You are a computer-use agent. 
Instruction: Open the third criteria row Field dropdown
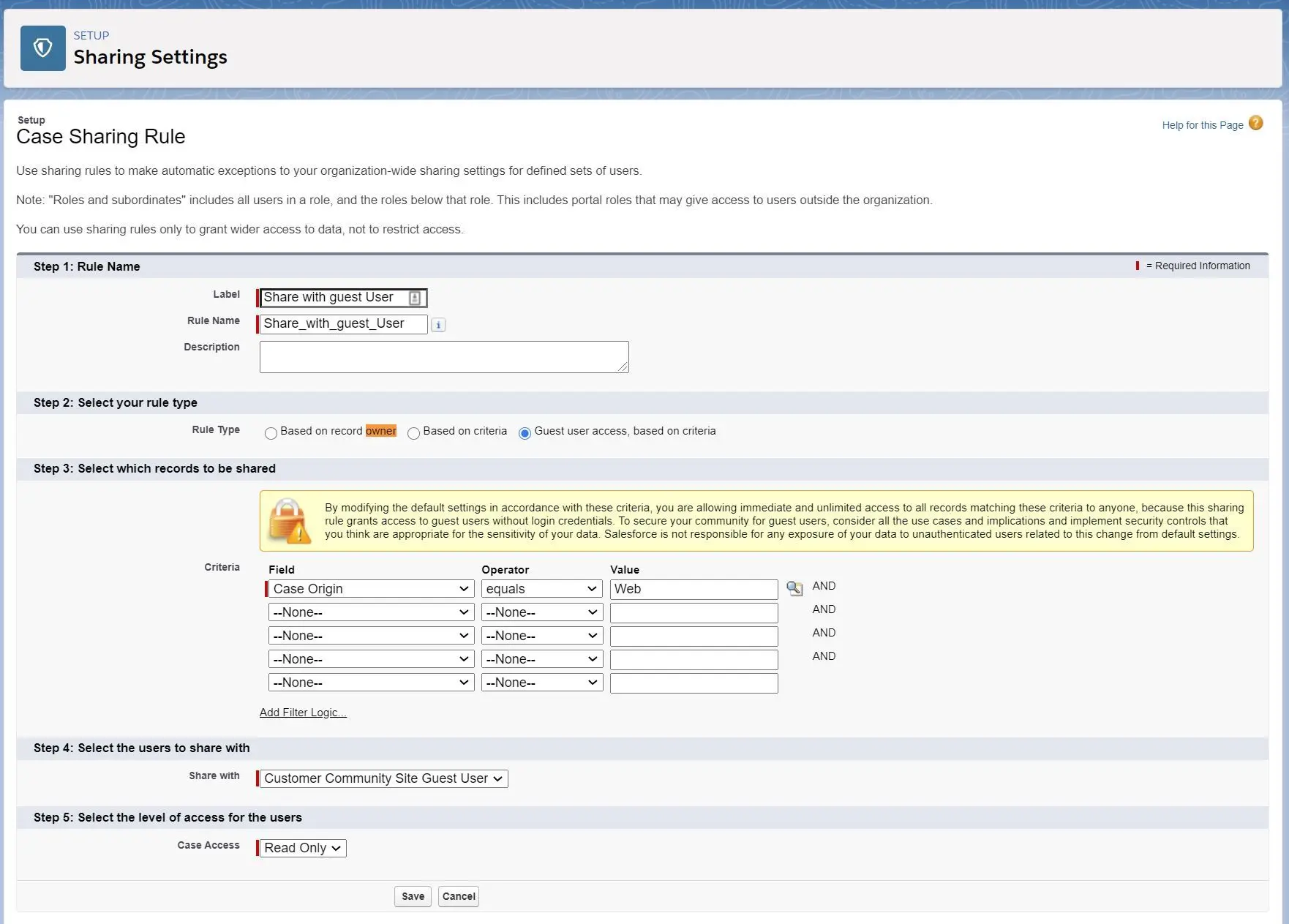[x=371, y=636]
